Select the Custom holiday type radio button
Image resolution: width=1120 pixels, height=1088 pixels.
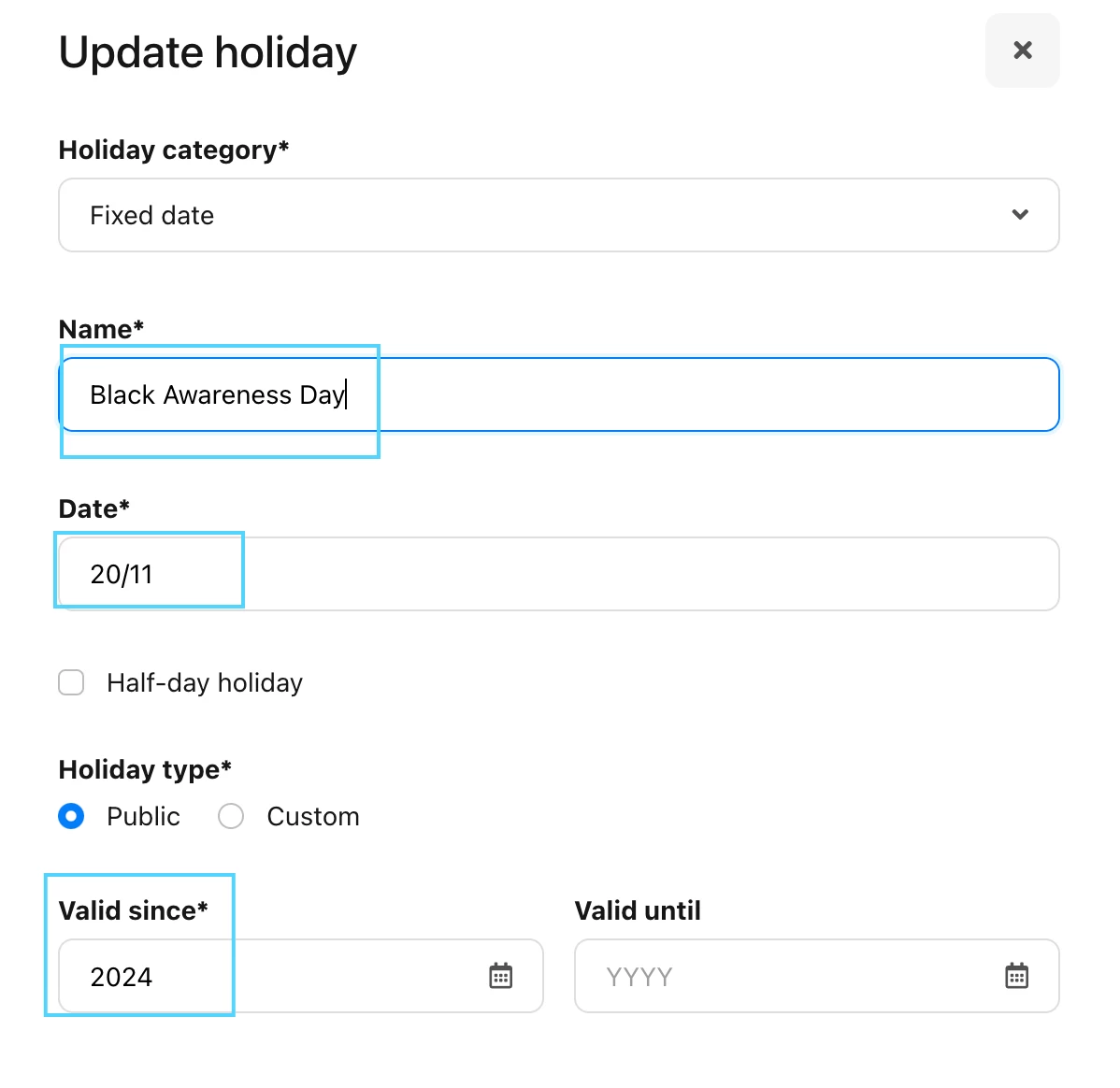pos(231,816)
